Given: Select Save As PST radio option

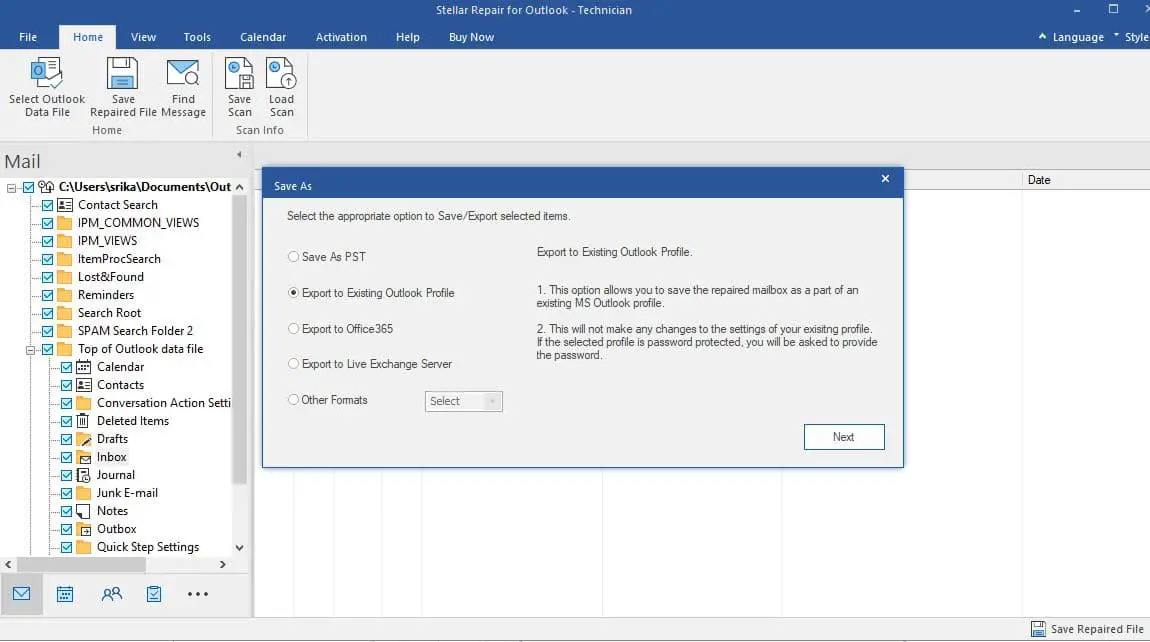Looking at the screenshot, I should tap(293, 257).
